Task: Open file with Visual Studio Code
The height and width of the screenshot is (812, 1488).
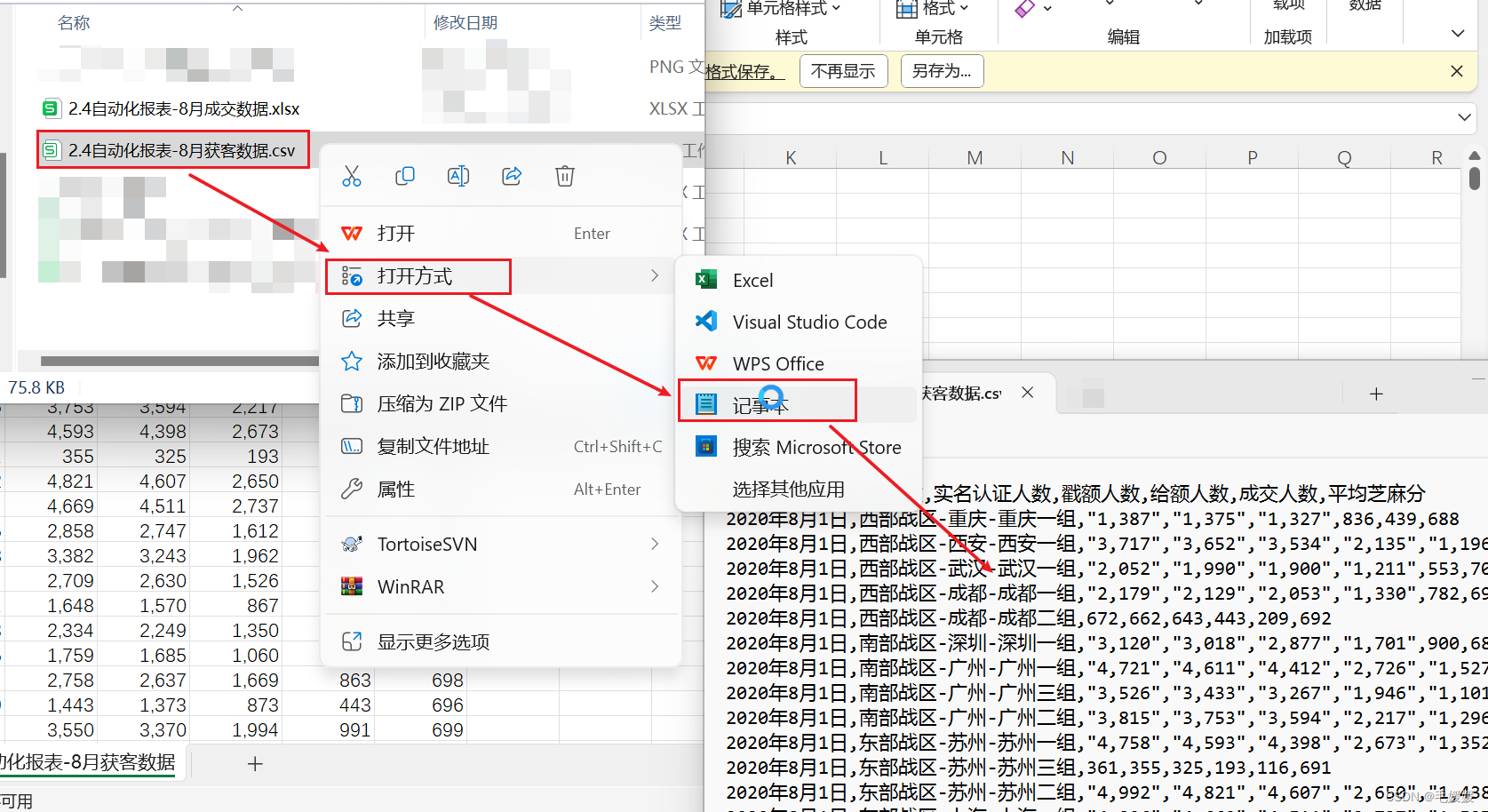Action: coord(799,322)
